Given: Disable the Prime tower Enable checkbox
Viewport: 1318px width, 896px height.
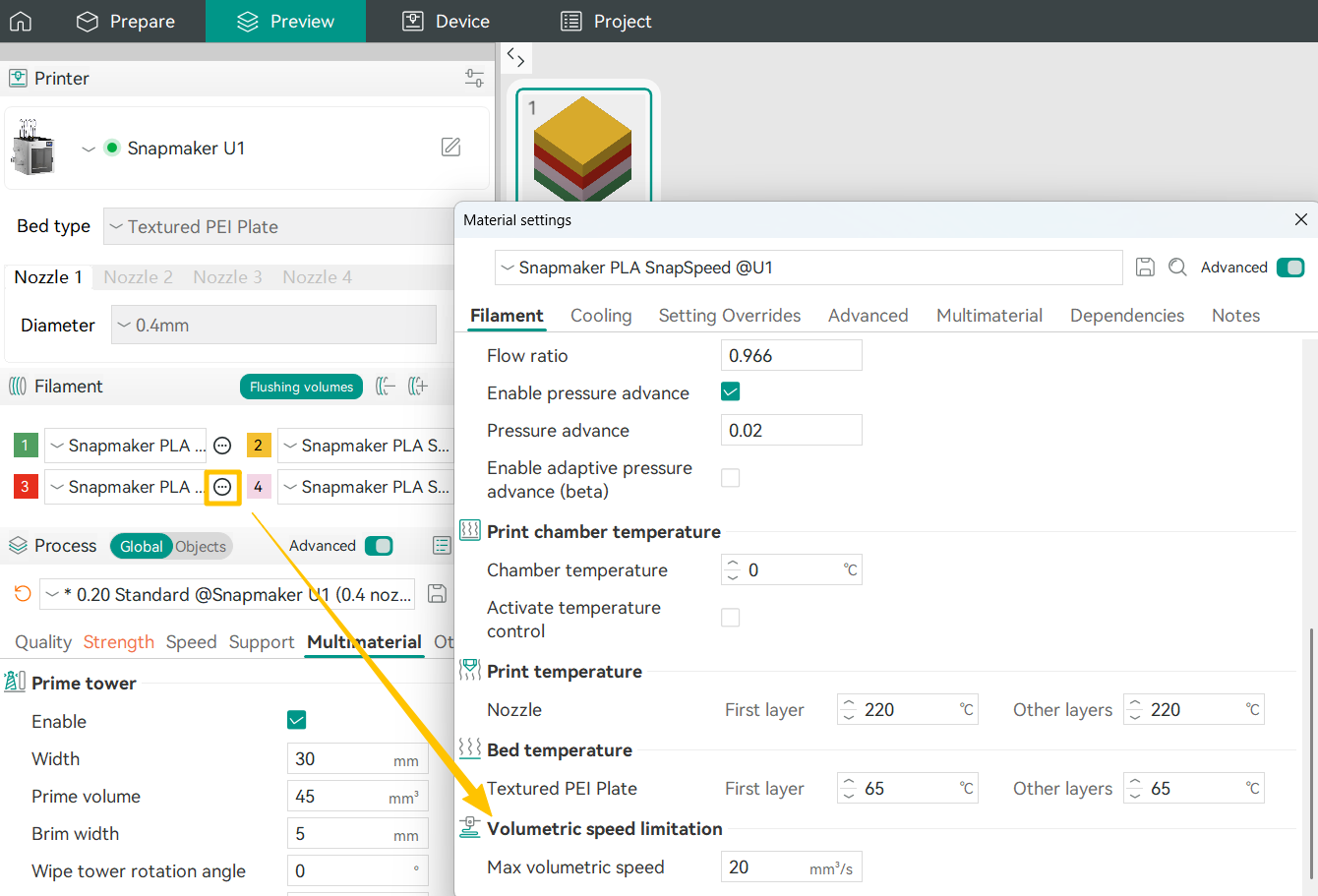Looking at the screenshot, I should tap(296, 721).
